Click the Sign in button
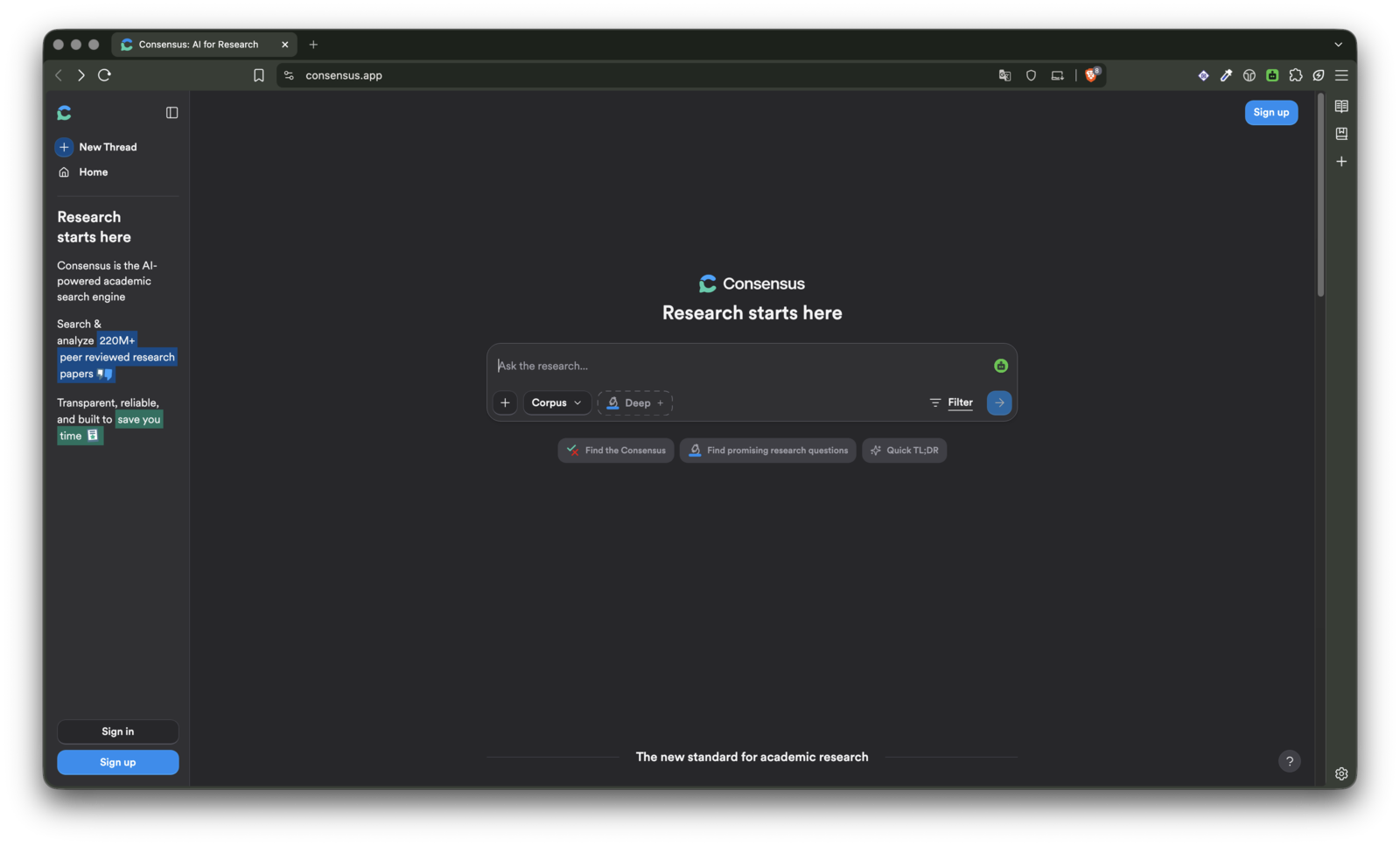 [x=118, y=731]
